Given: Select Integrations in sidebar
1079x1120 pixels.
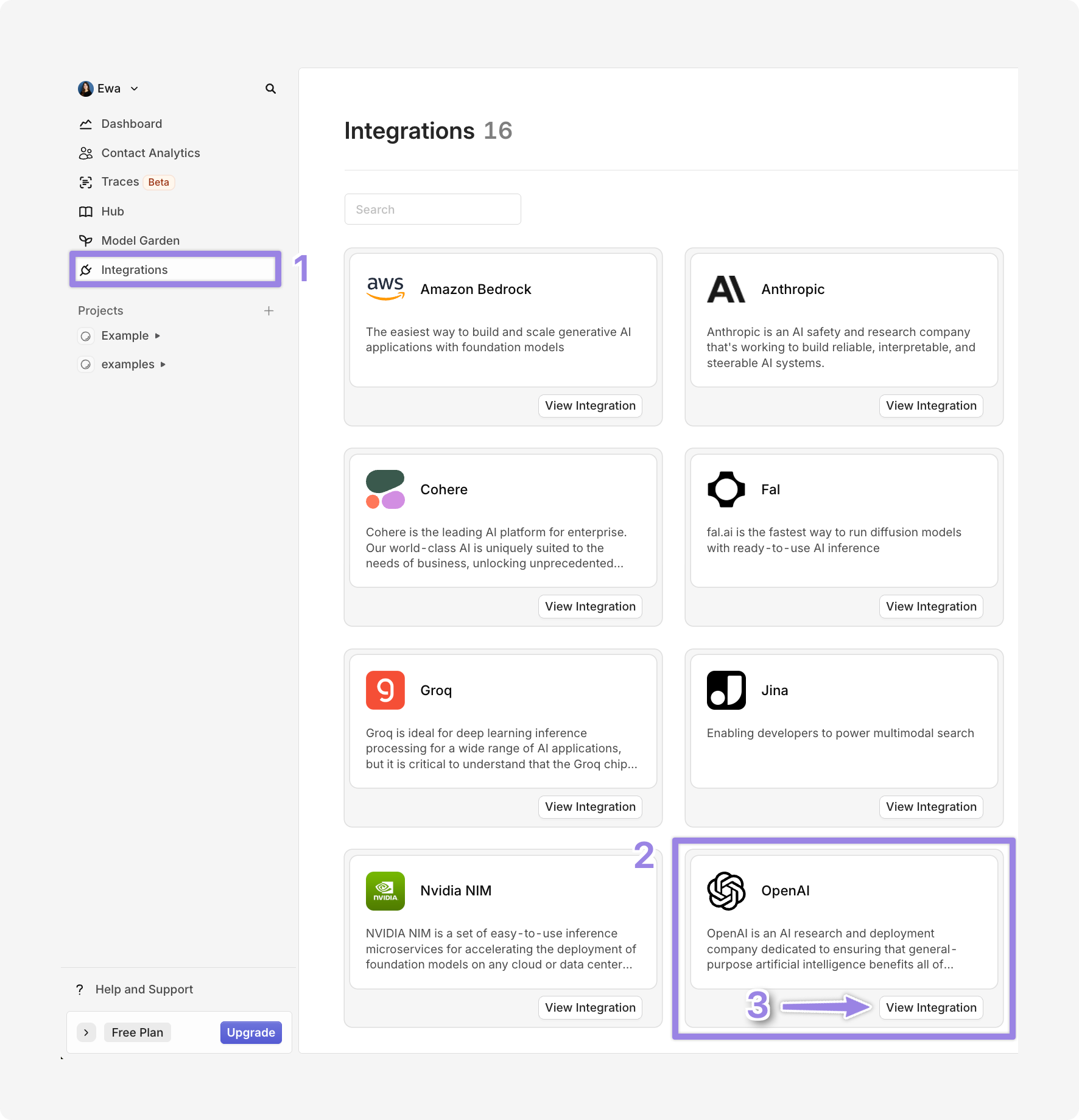Looking at the screenshot, I should (175, 270).
